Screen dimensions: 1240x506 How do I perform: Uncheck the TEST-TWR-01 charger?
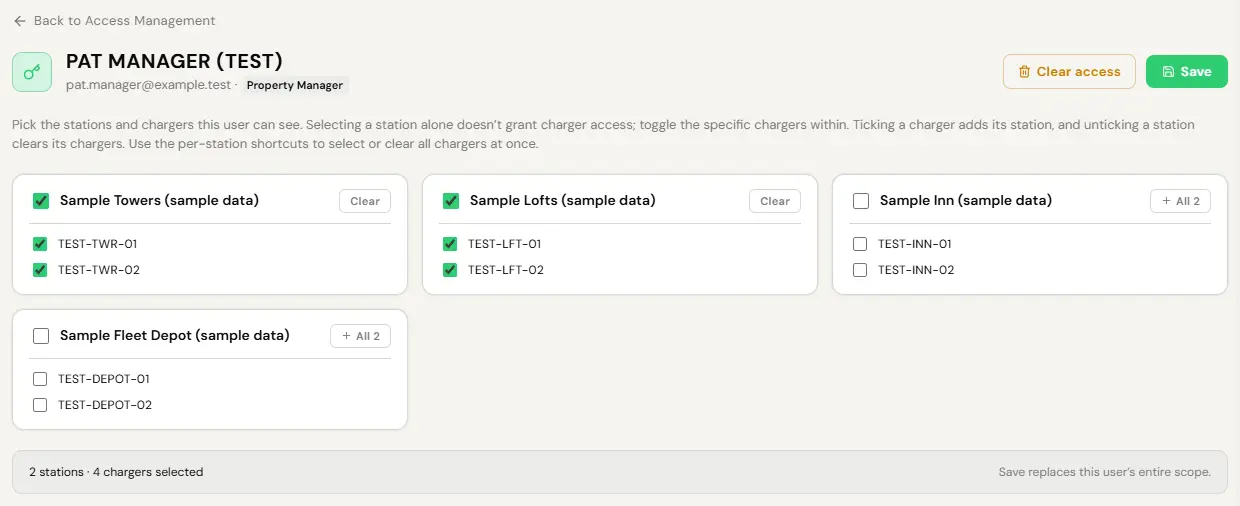(x=40, y=244)
